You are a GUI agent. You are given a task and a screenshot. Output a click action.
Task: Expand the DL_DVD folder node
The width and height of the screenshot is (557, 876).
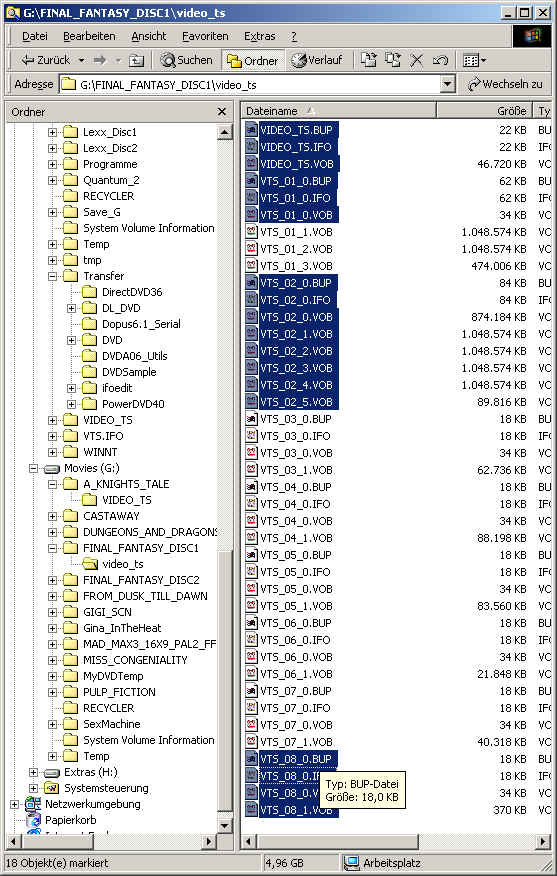point(71,308)
